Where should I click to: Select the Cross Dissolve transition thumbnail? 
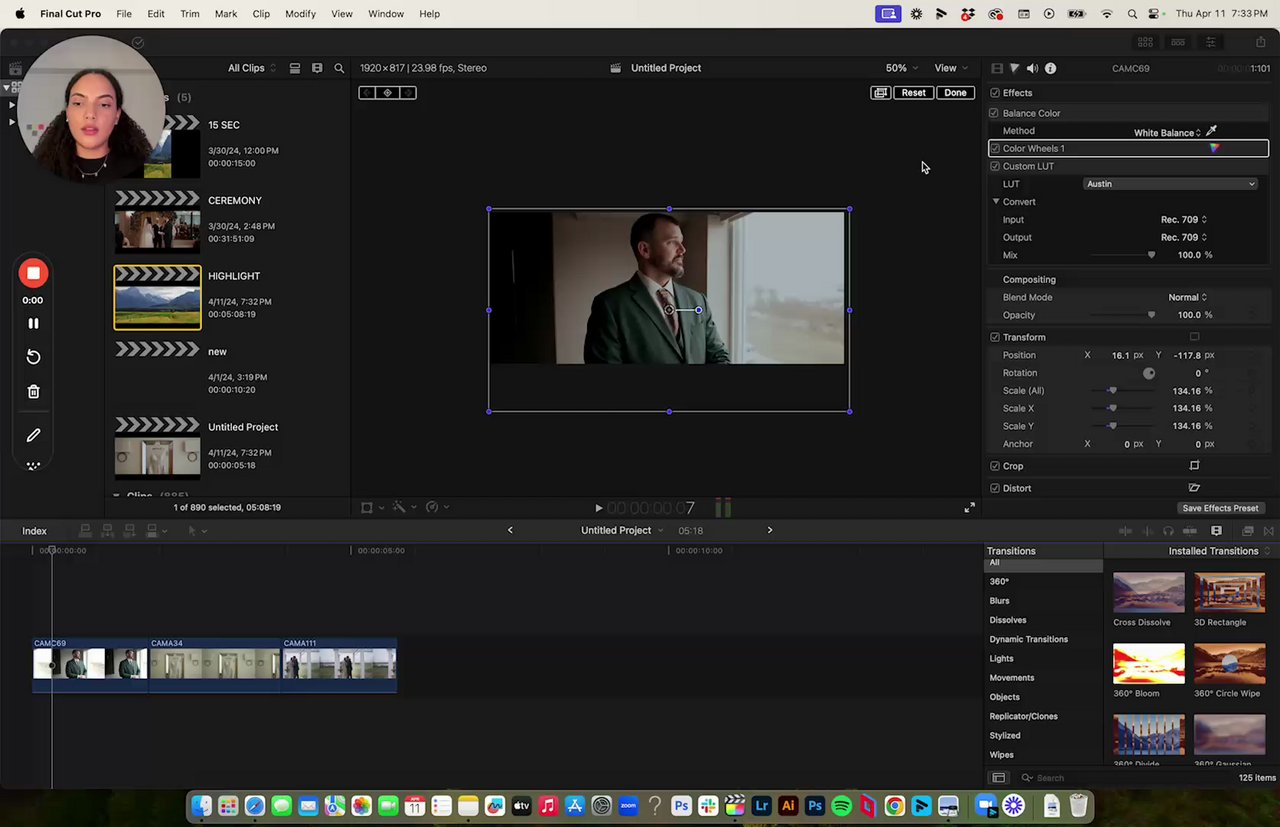(x=1148, y=593)
